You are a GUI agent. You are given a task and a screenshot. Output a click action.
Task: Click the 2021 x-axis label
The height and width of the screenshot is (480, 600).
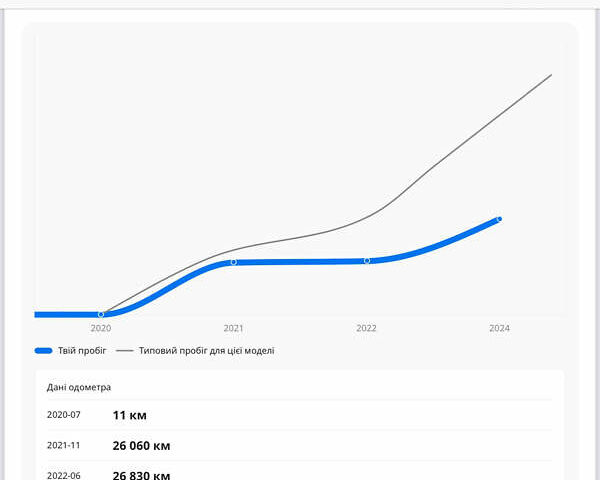[234, 328]
